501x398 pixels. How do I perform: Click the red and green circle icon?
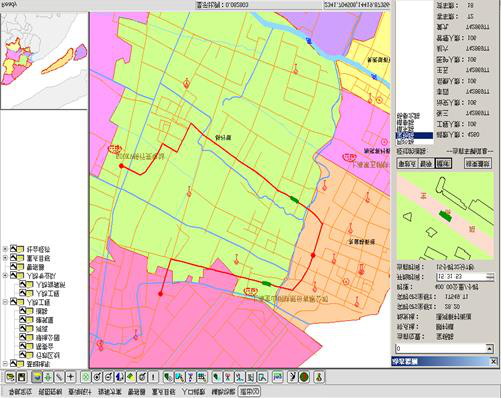[304, 377]
